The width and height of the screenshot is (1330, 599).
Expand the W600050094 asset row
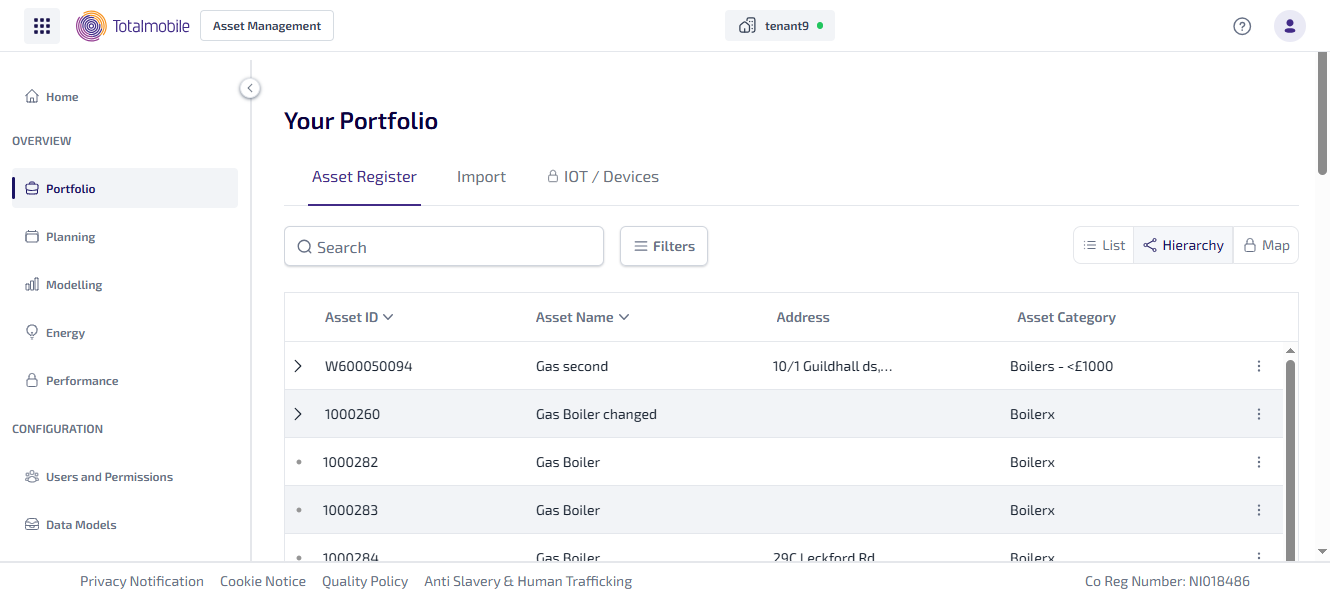pyautogui.click(x=298, y=366)
